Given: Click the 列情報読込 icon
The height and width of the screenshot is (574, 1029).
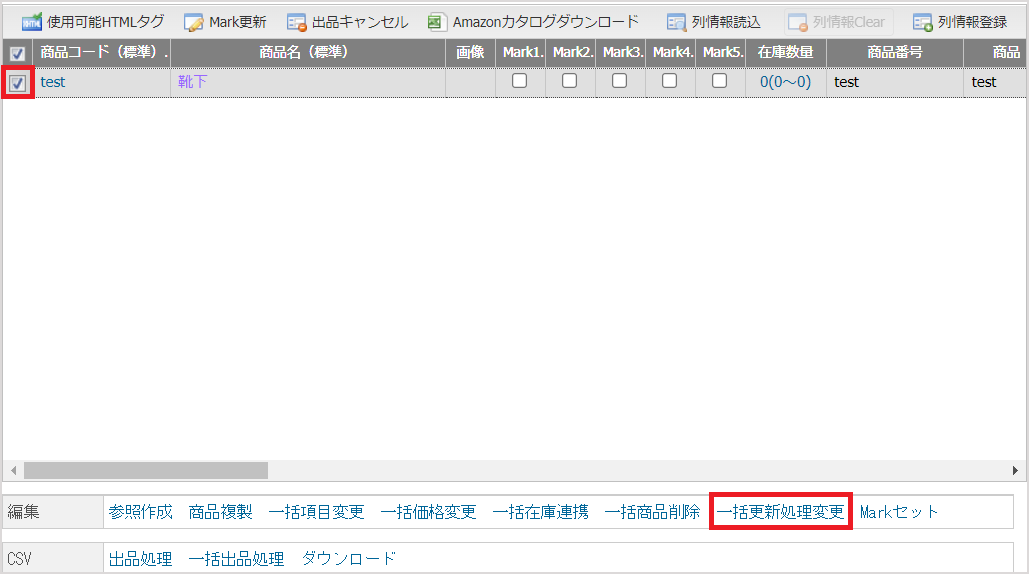Looking at the screenshot, I should 676,22.
